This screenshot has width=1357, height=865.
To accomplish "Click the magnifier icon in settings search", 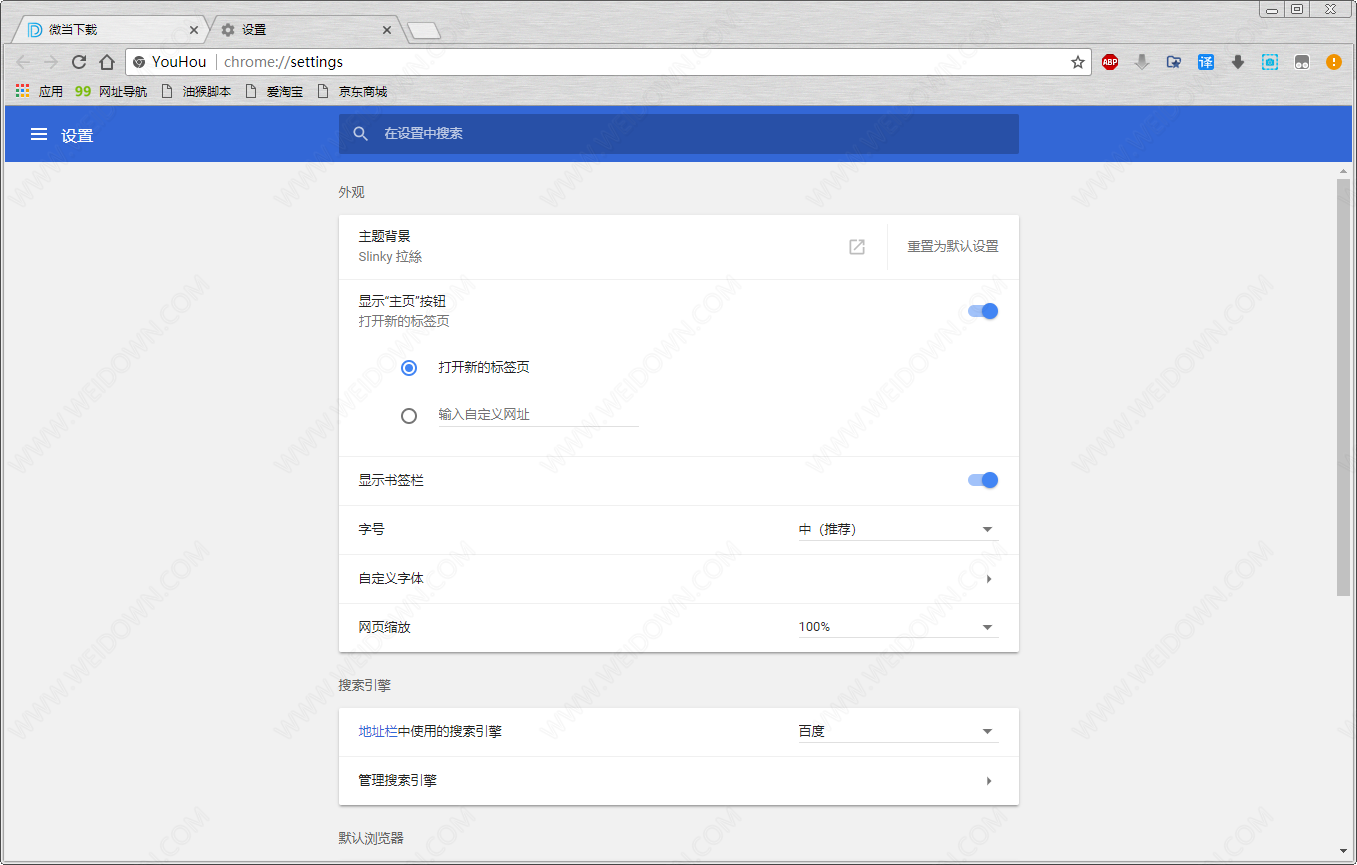I will (x=361, y=133).
